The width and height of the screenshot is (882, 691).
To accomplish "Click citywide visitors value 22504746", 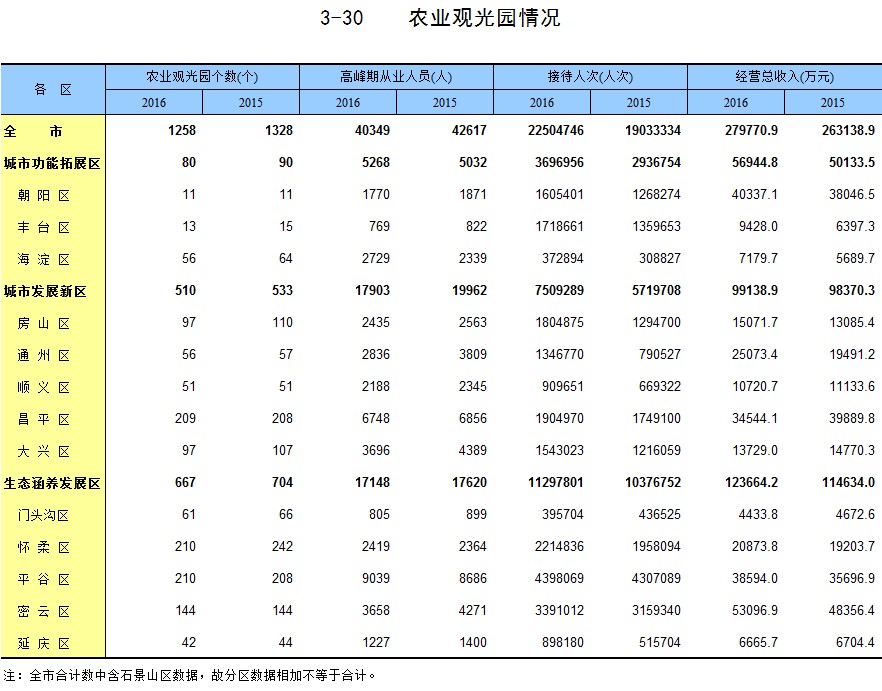I will tap(556, 131).
